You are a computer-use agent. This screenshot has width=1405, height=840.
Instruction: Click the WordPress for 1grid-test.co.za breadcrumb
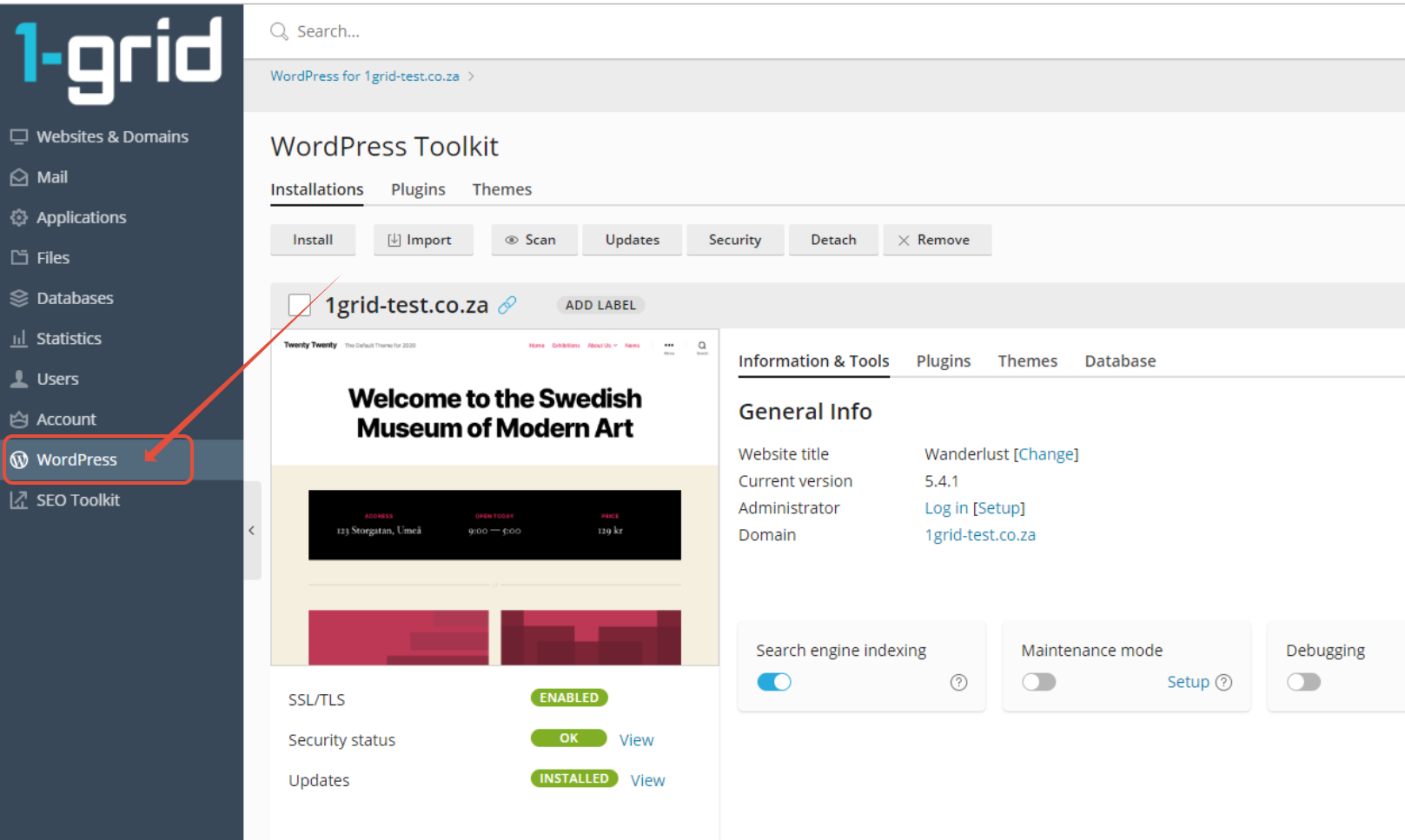(365, 76)
